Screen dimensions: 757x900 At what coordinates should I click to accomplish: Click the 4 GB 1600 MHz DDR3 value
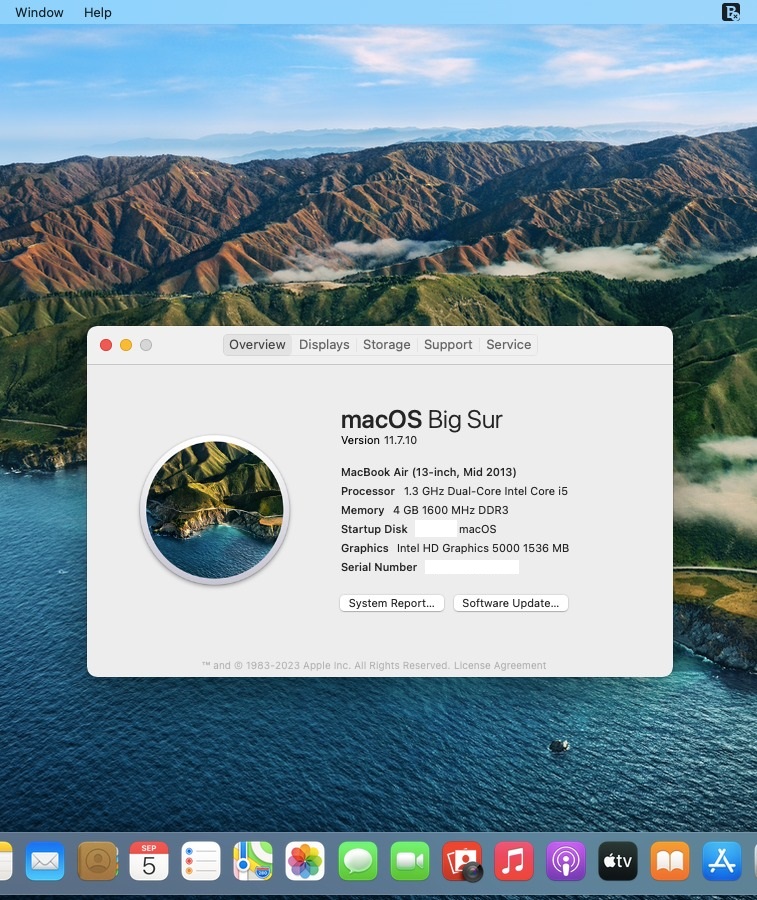[x=451, y=510]
